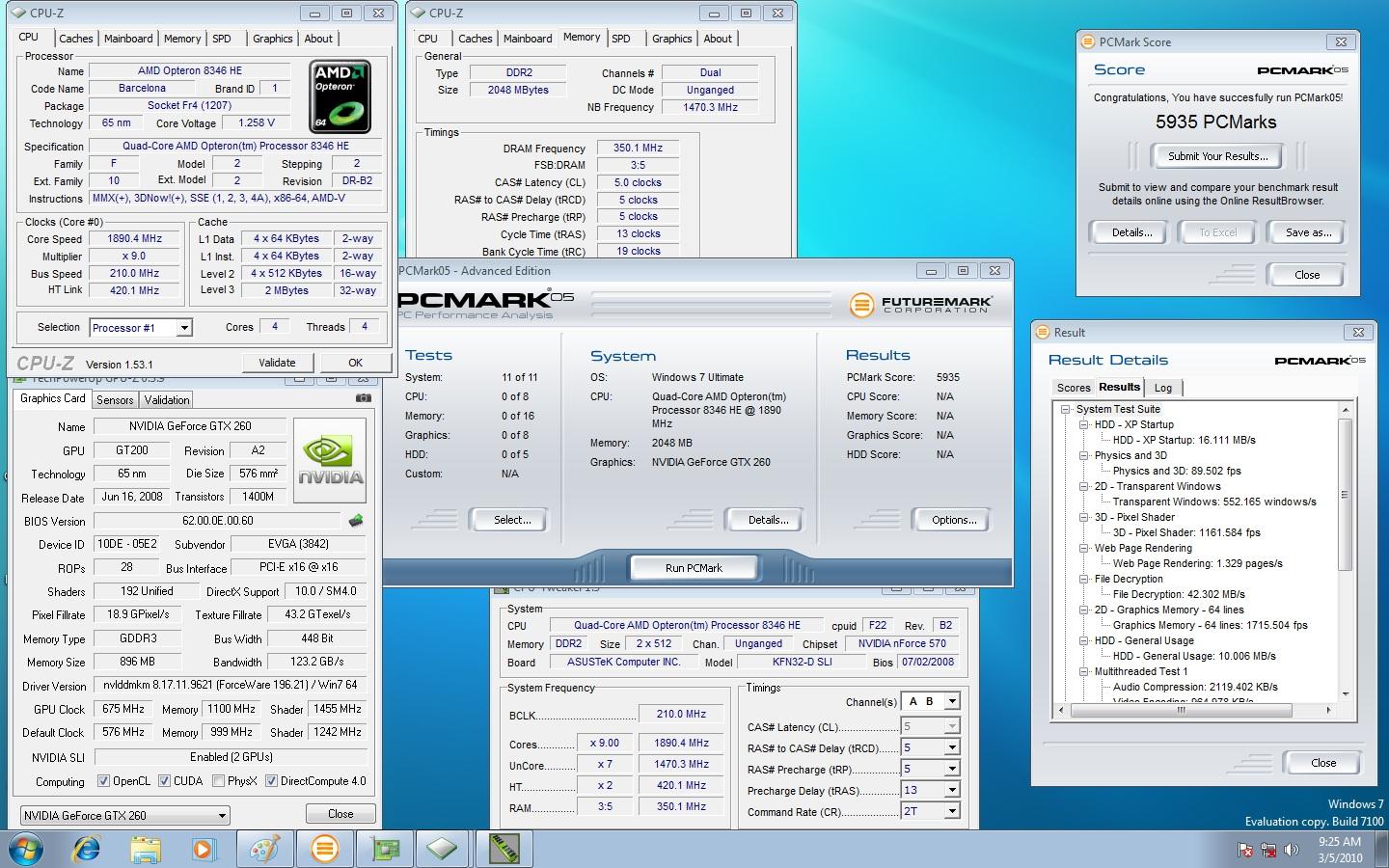Click the NVIDIA logo in GPU-Z

pos(330,461)
